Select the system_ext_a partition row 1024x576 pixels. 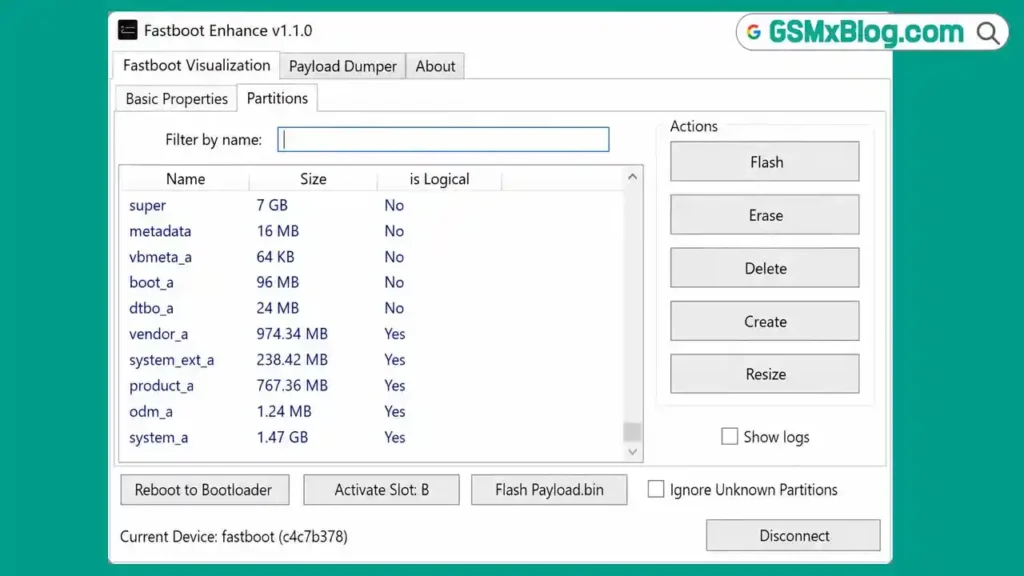pyautogui.click(x=372, y=359)
